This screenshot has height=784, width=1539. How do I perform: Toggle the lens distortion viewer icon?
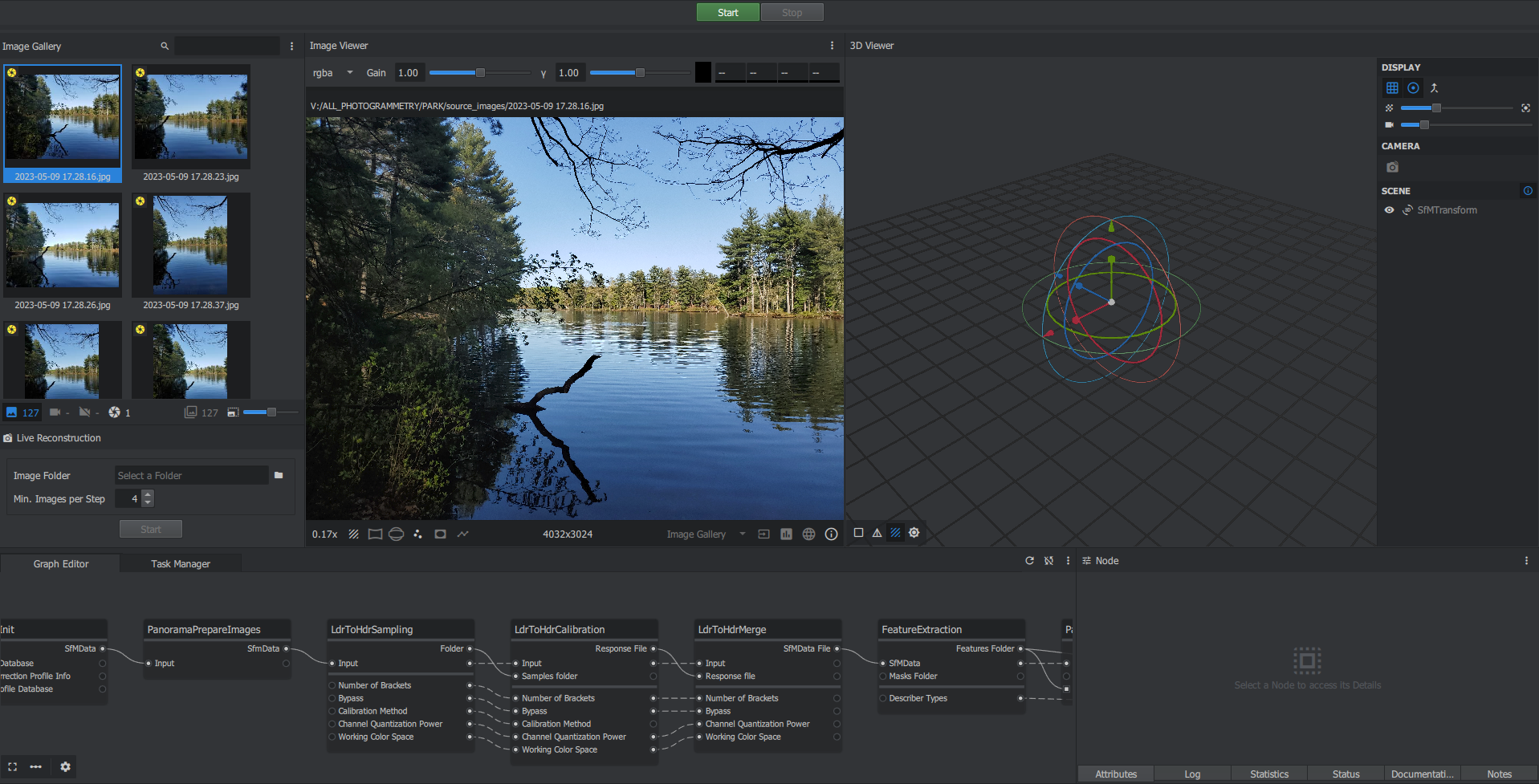point(375,534)
